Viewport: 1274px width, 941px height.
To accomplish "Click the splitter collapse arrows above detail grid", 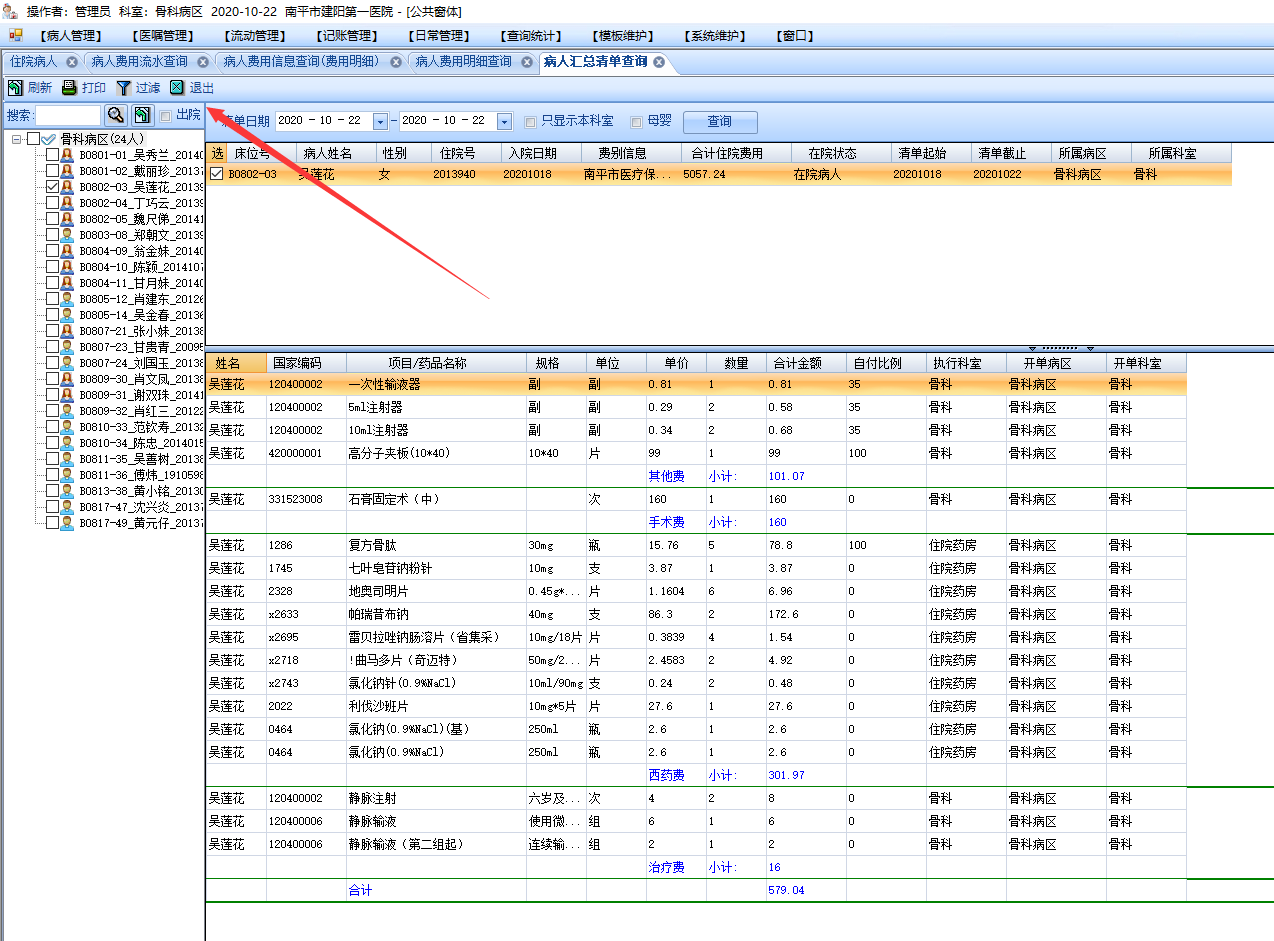I will (1062, 348).
